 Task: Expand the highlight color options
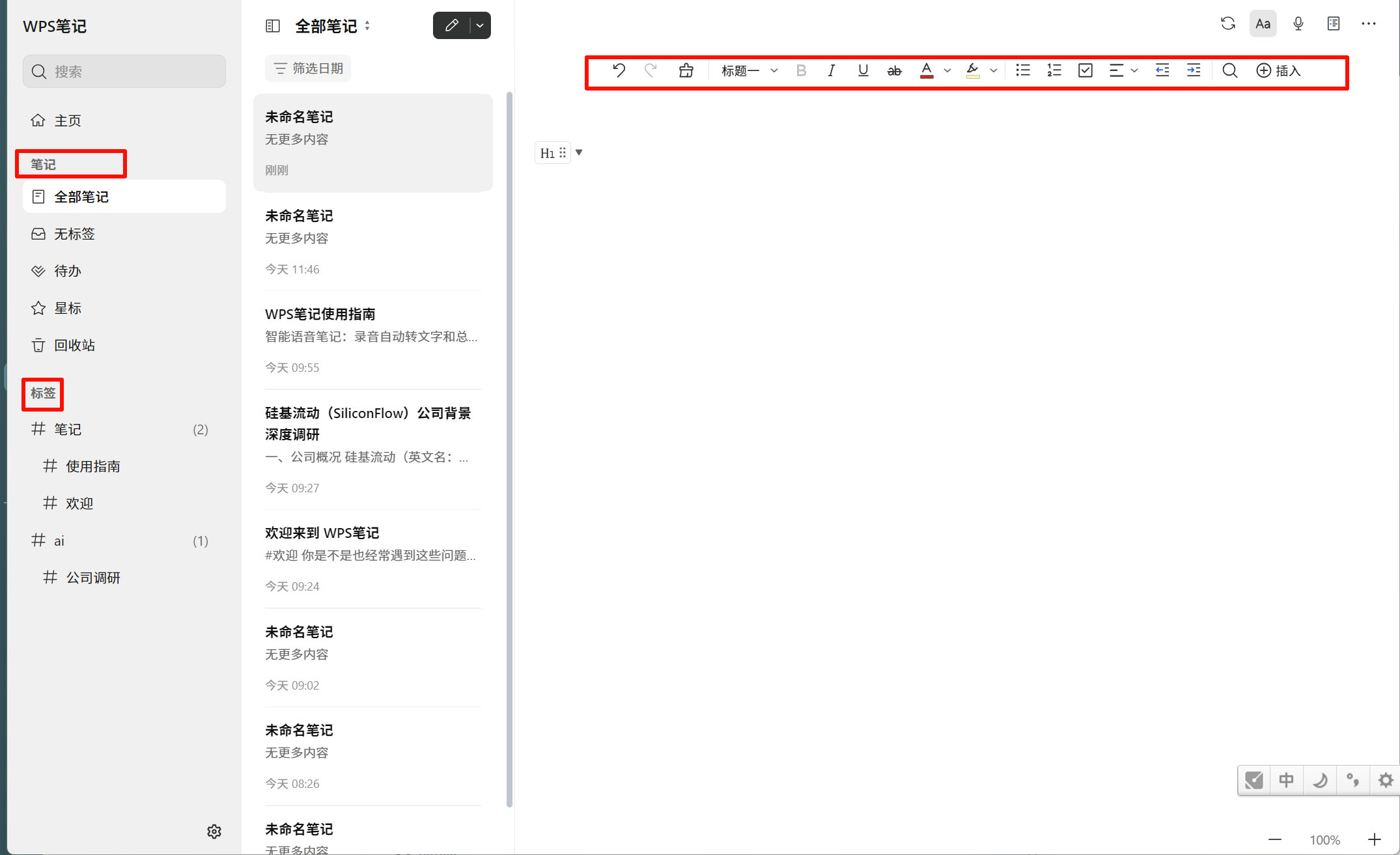pos(994,70)
